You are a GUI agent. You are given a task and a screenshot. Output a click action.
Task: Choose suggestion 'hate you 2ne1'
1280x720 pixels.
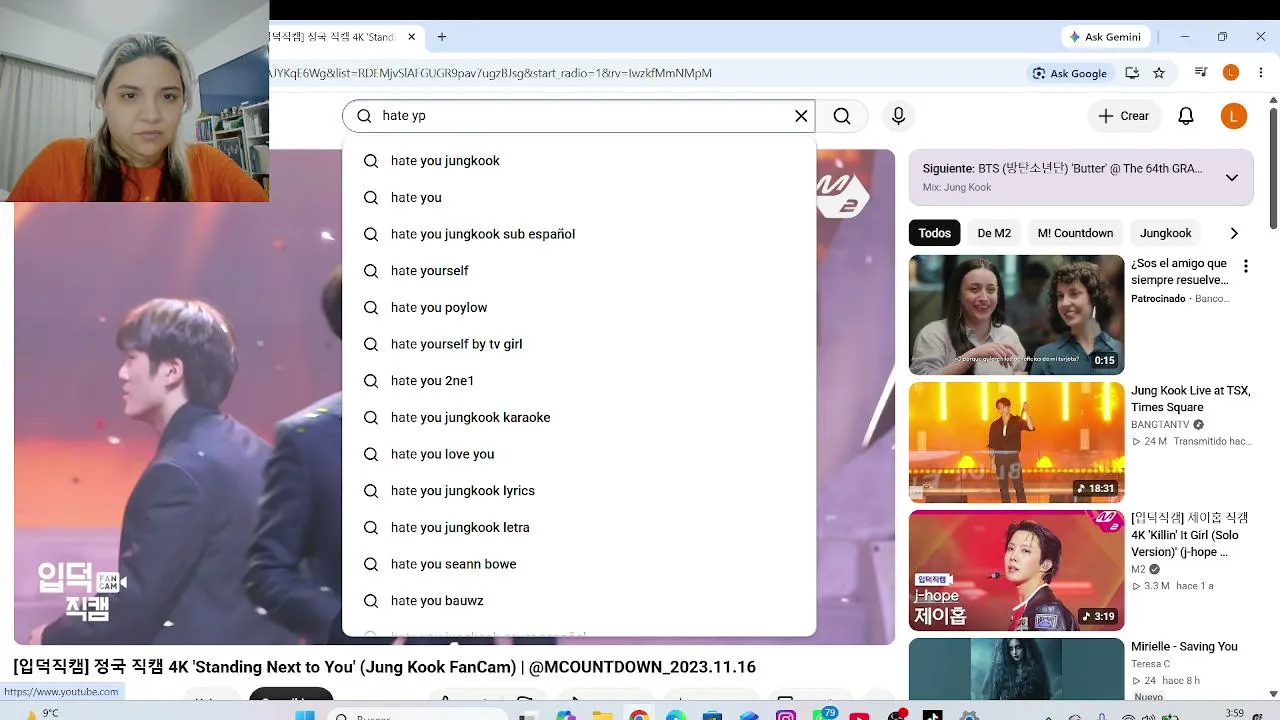tap(579, 381)
